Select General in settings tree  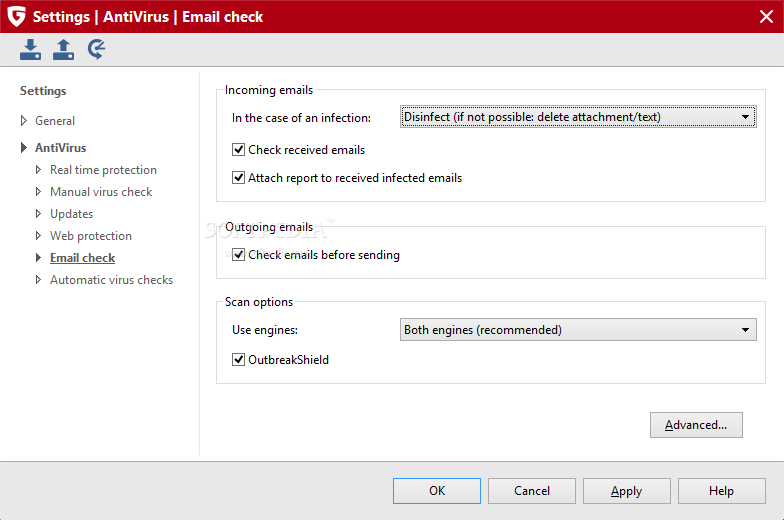pos(55,121)
